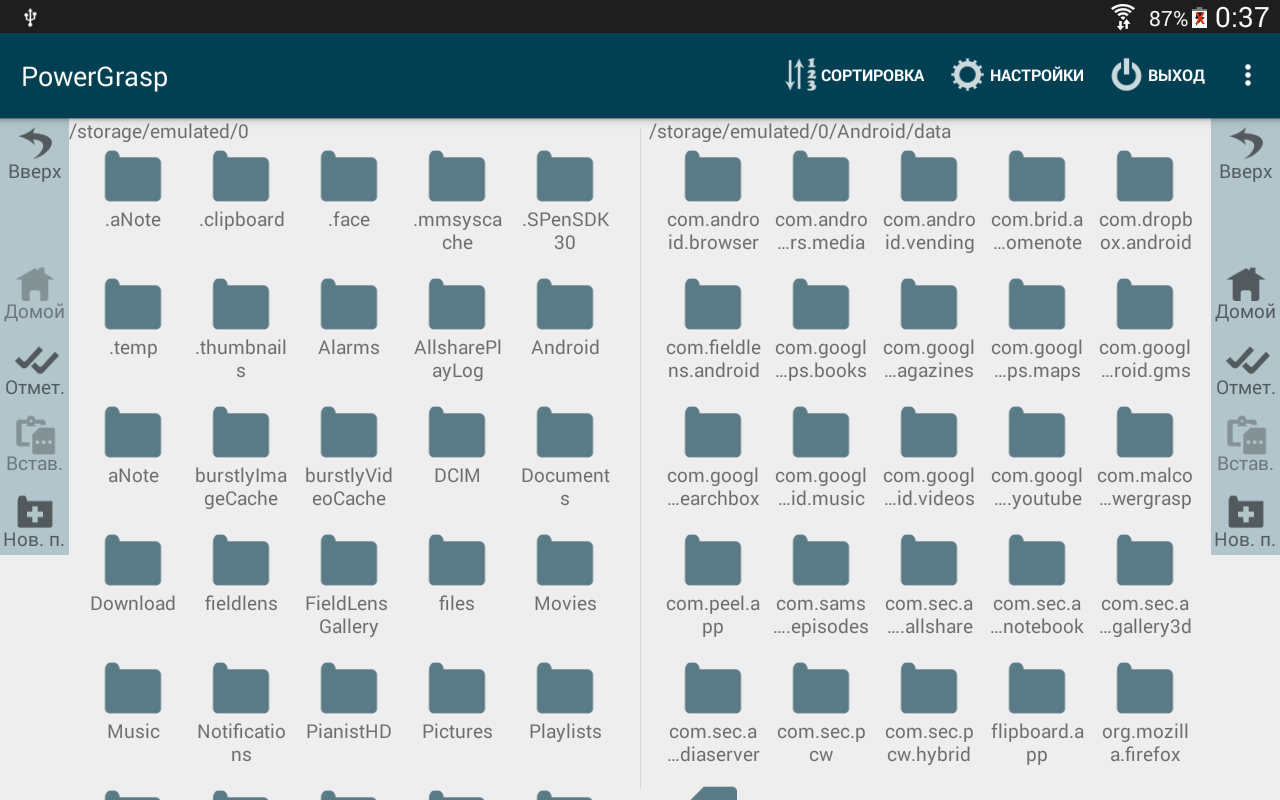This screenshot has height=800, width=1280.
Task: Tap the right pane Android/data path
Action: coord(800,132)
